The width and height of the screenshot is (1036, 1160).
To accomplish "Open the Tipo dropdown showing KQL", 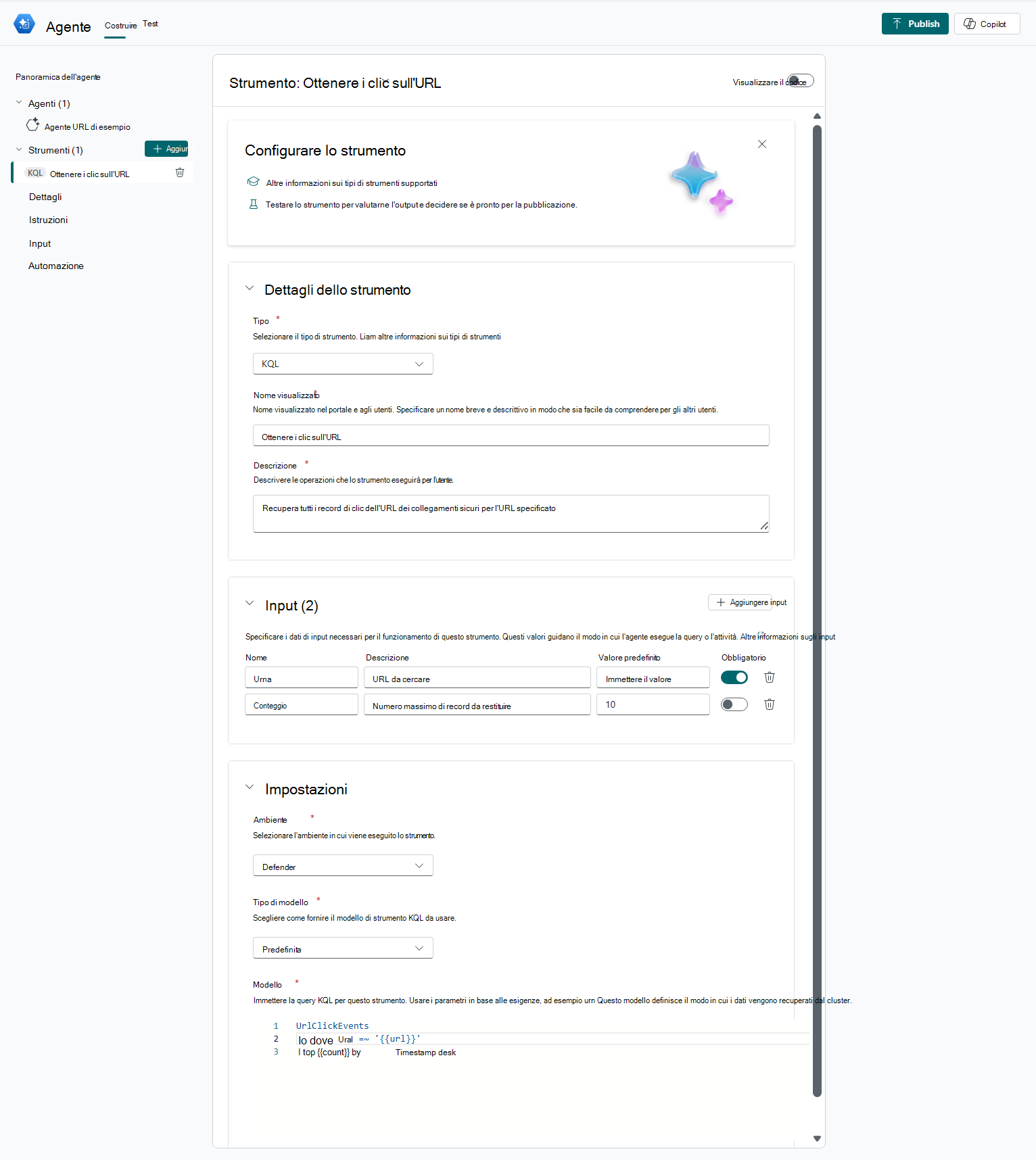I will [x=343, y=364].
